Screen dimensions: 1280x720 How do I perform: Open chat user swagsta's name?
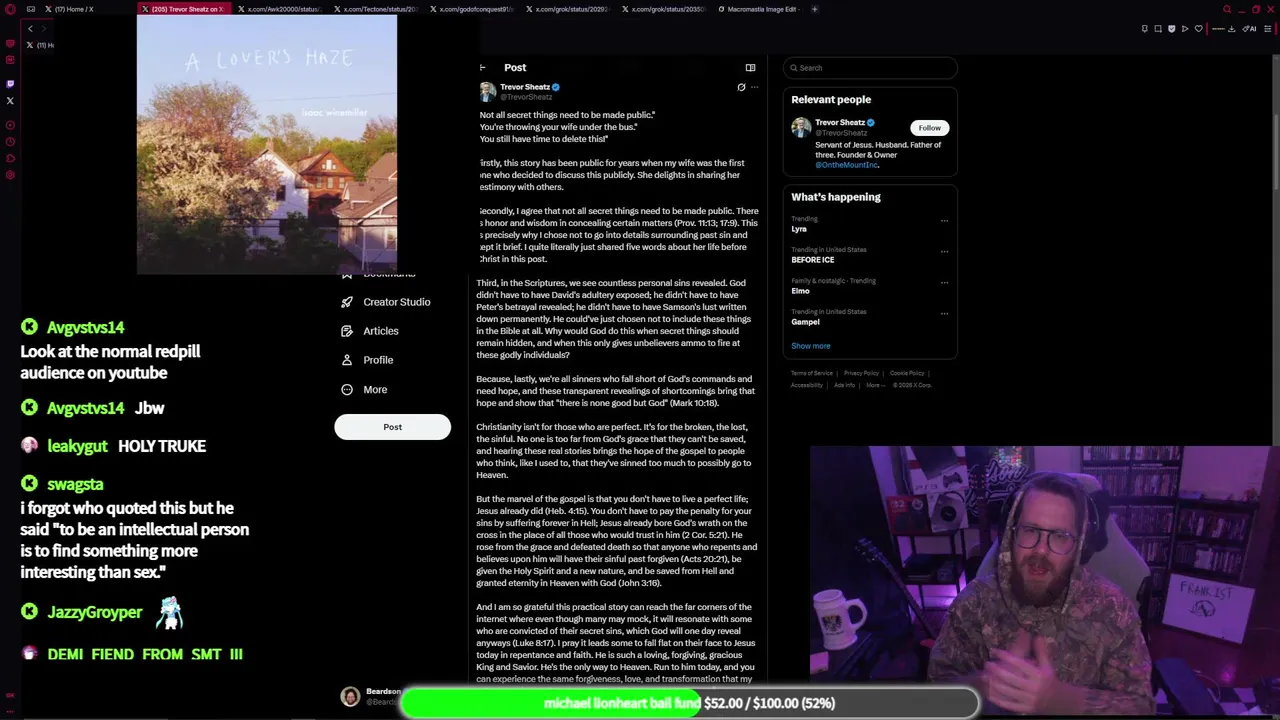pyautogui.click(x=75, y=484)
